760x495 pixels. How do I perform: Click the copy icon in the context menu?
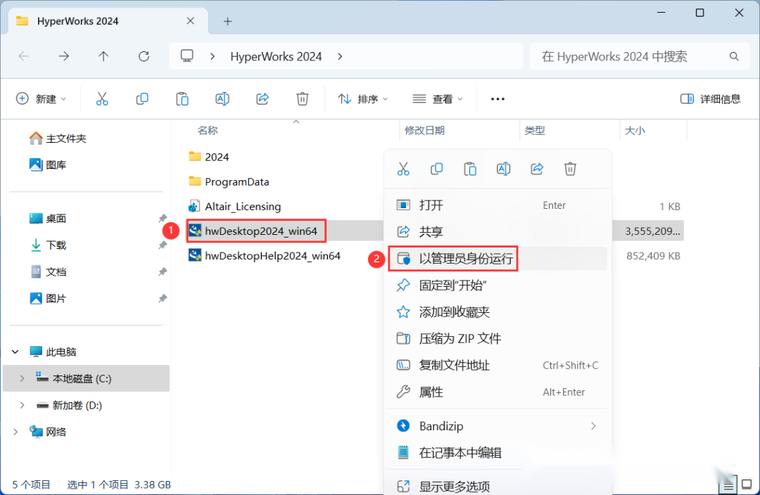tap(437, 169)
